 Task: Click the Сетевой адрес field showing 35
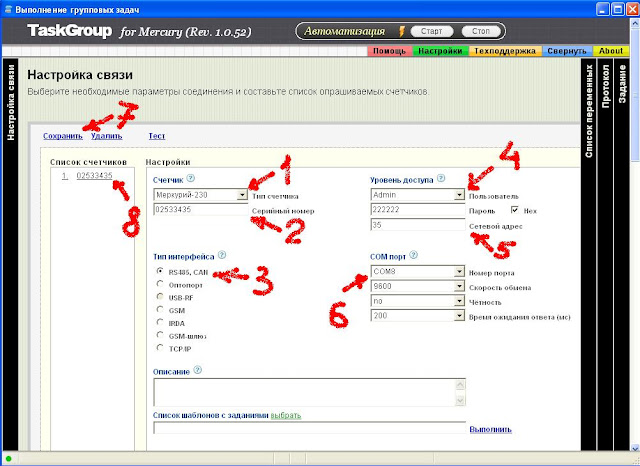tap(418, 225)
